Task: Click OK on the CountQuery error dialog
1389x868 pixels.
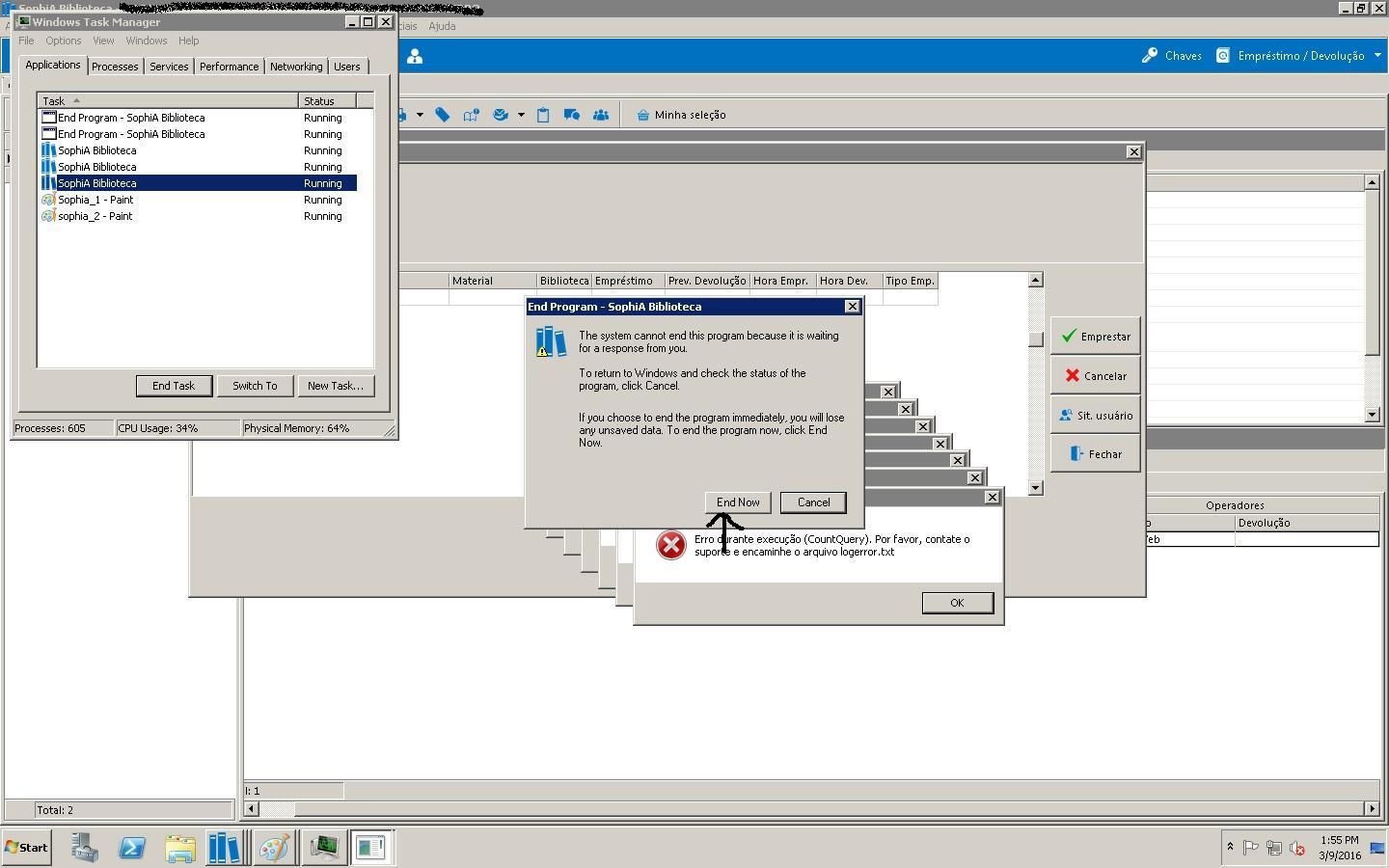Action: pyautogui.click(x=957, y=603)
